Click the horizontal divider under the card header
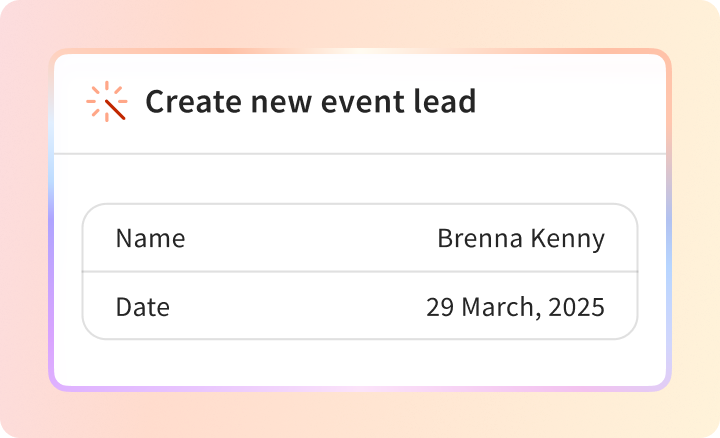This screenshot has height=438, width=720. point(360,154)
